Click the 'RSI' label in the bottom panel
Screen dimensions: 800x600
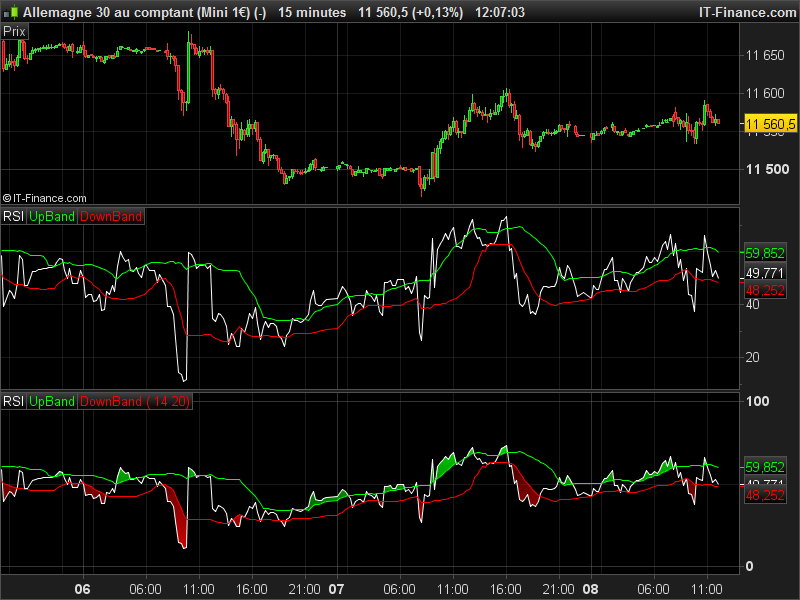click(x=13, y=402)
